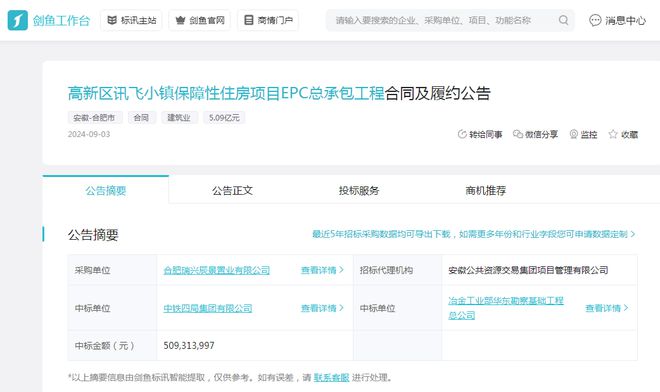The height and width of the screenshot is (392, 660).
Task: Click the 合同 tag
Action: 141,117
